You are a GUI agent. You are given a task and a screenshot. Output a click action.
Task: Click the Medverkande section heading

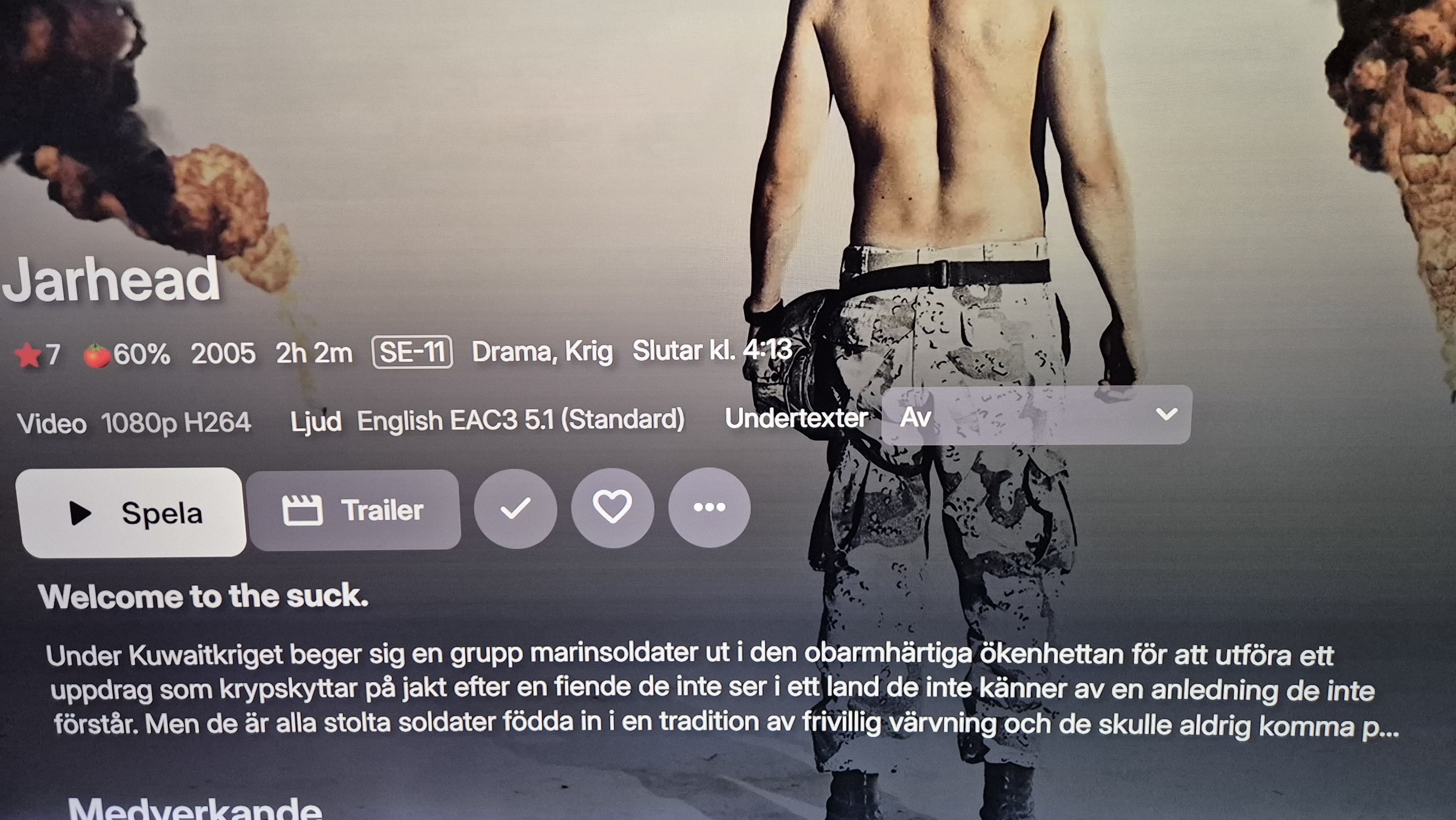pos(195,808)
